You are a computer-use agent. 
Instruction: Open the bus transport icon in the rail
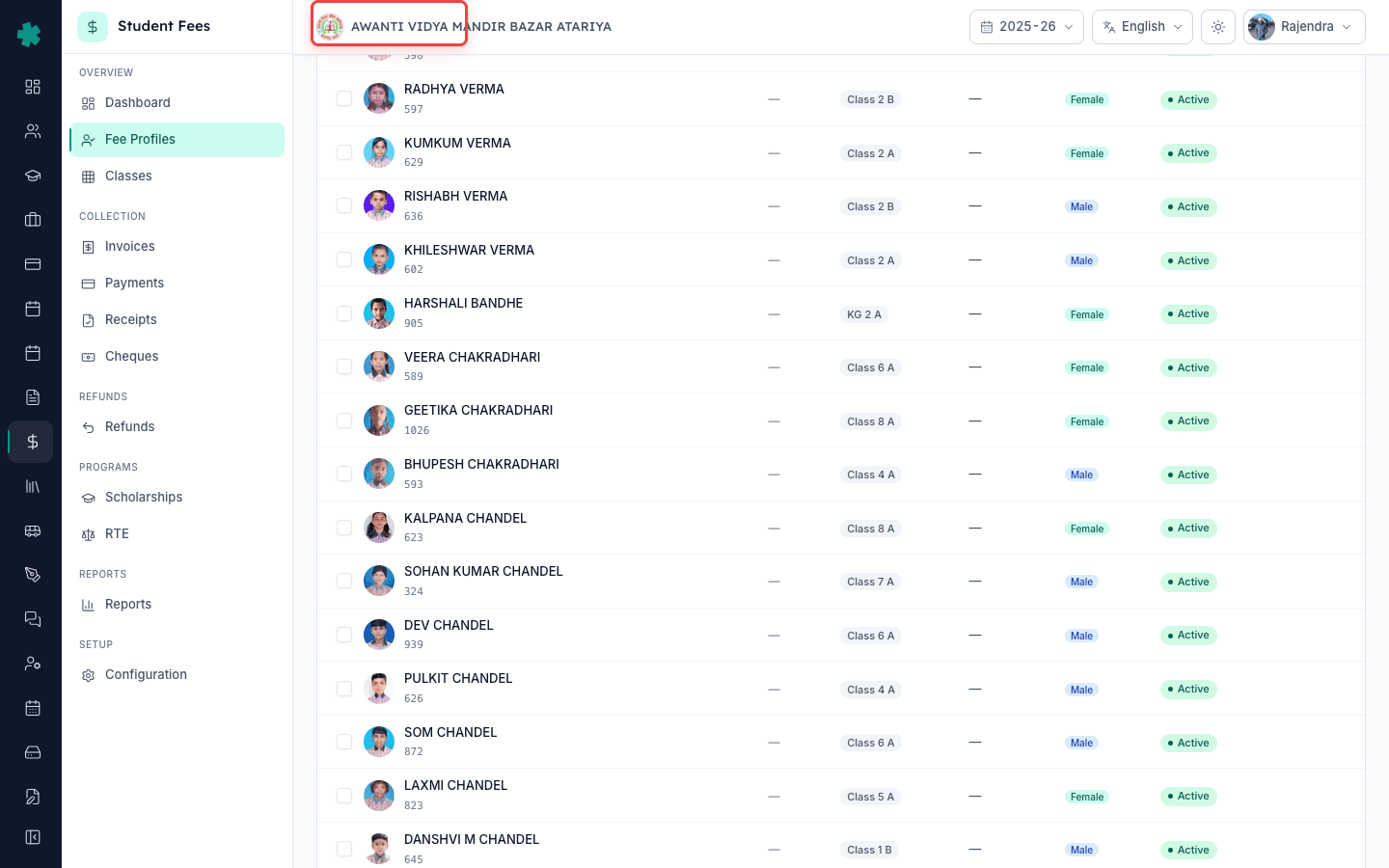tap(33, 530)
